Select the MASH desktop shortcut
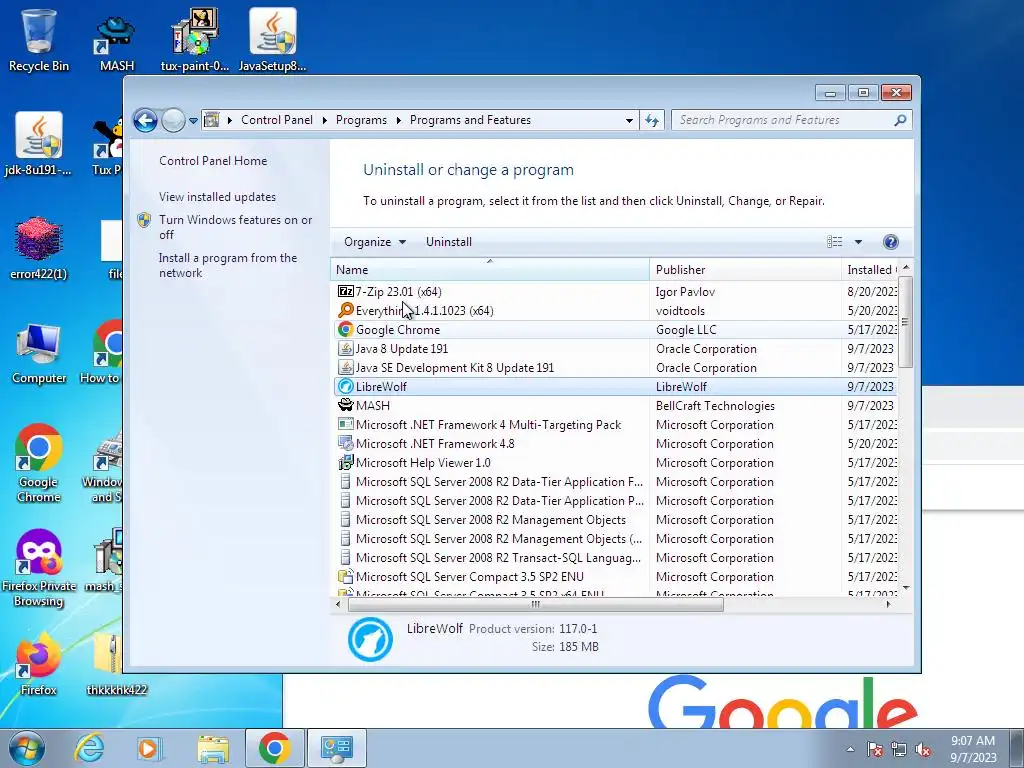The image size is (1024, 768). [x=116, y=43]
